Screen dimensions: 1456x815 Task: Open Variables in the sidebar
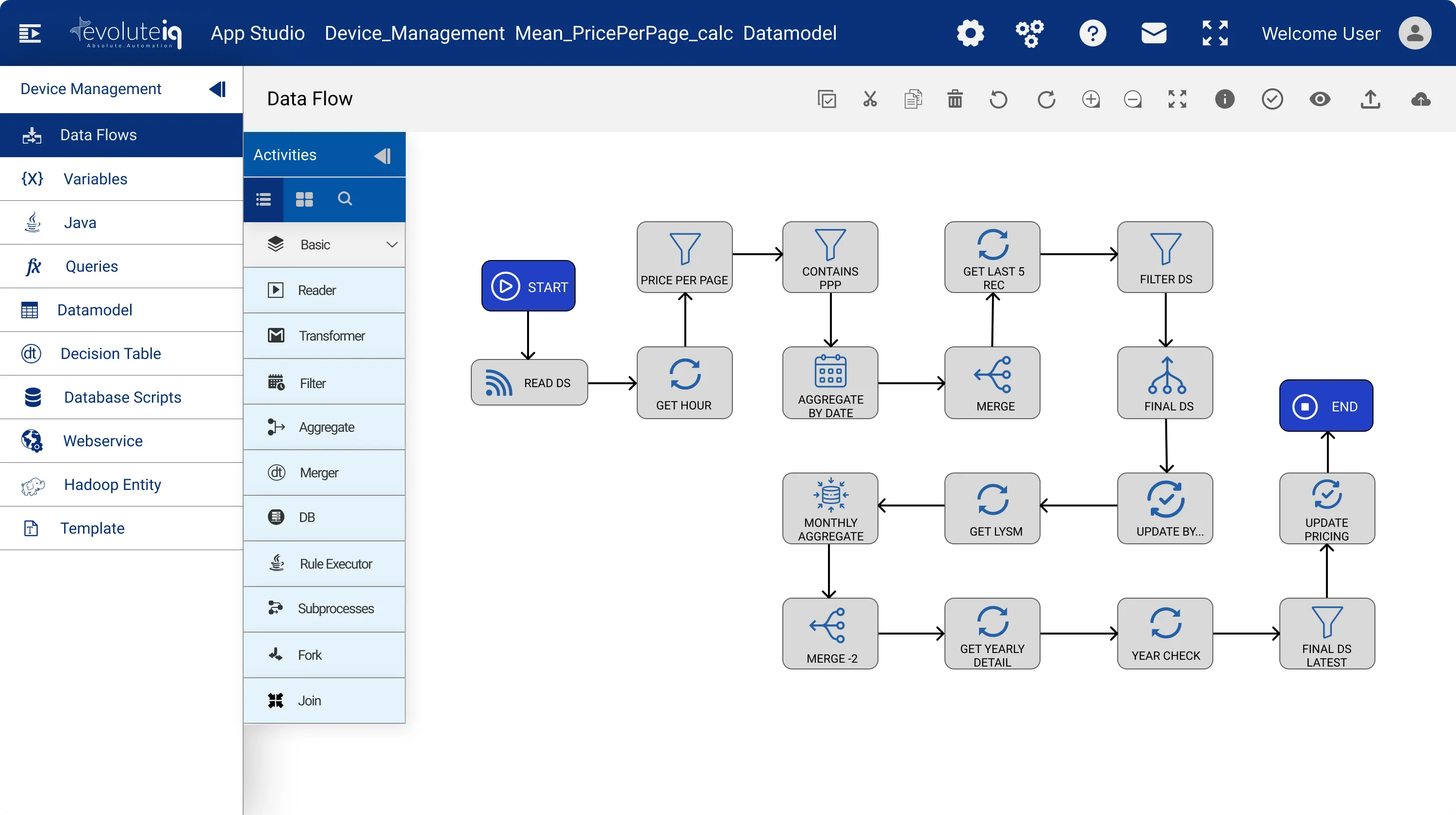click(x=95, y=179)
